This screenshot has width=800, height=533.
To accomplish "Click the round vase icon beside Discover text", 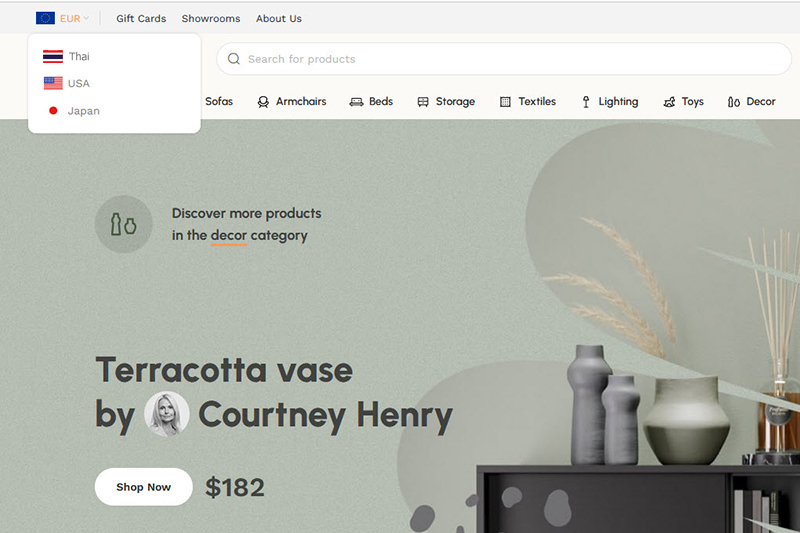I will [123, 224].
